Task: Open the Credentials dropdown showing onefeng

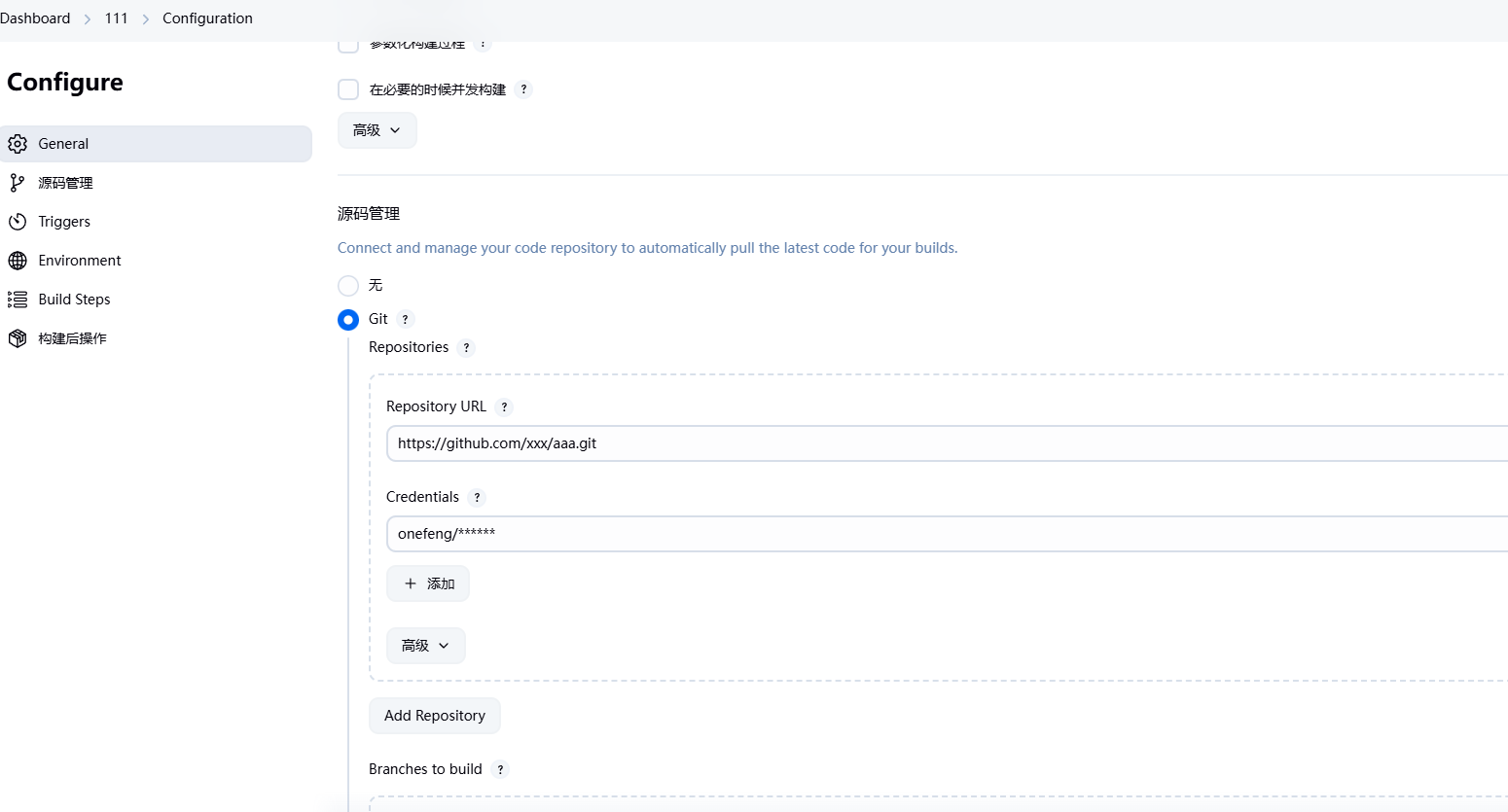Action: pyautogui.click(x=947, y=534)
